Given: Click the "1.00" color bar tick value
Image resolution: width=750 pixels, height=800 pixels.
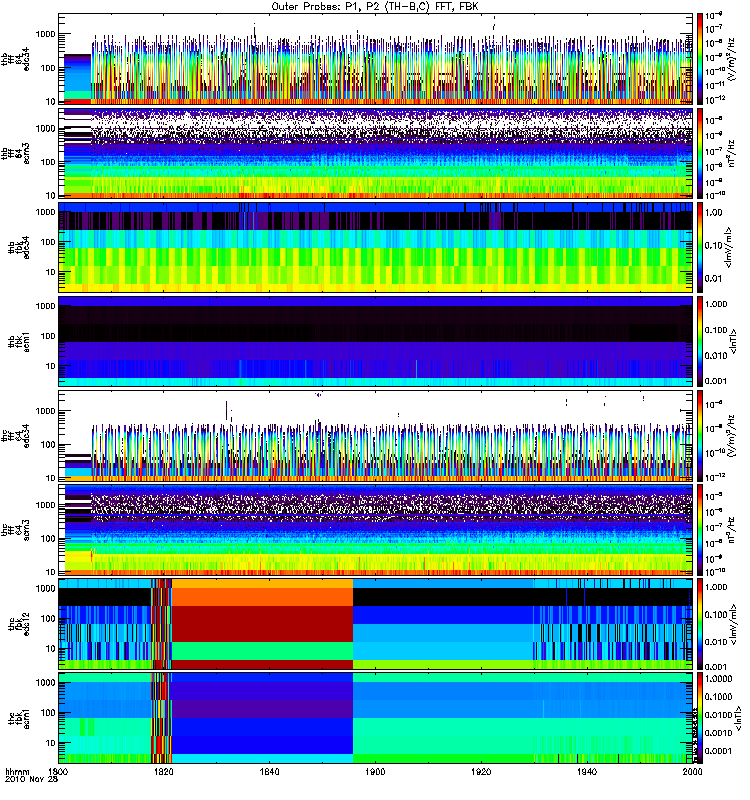Looking at the screenshot, I should pos(714,213).
